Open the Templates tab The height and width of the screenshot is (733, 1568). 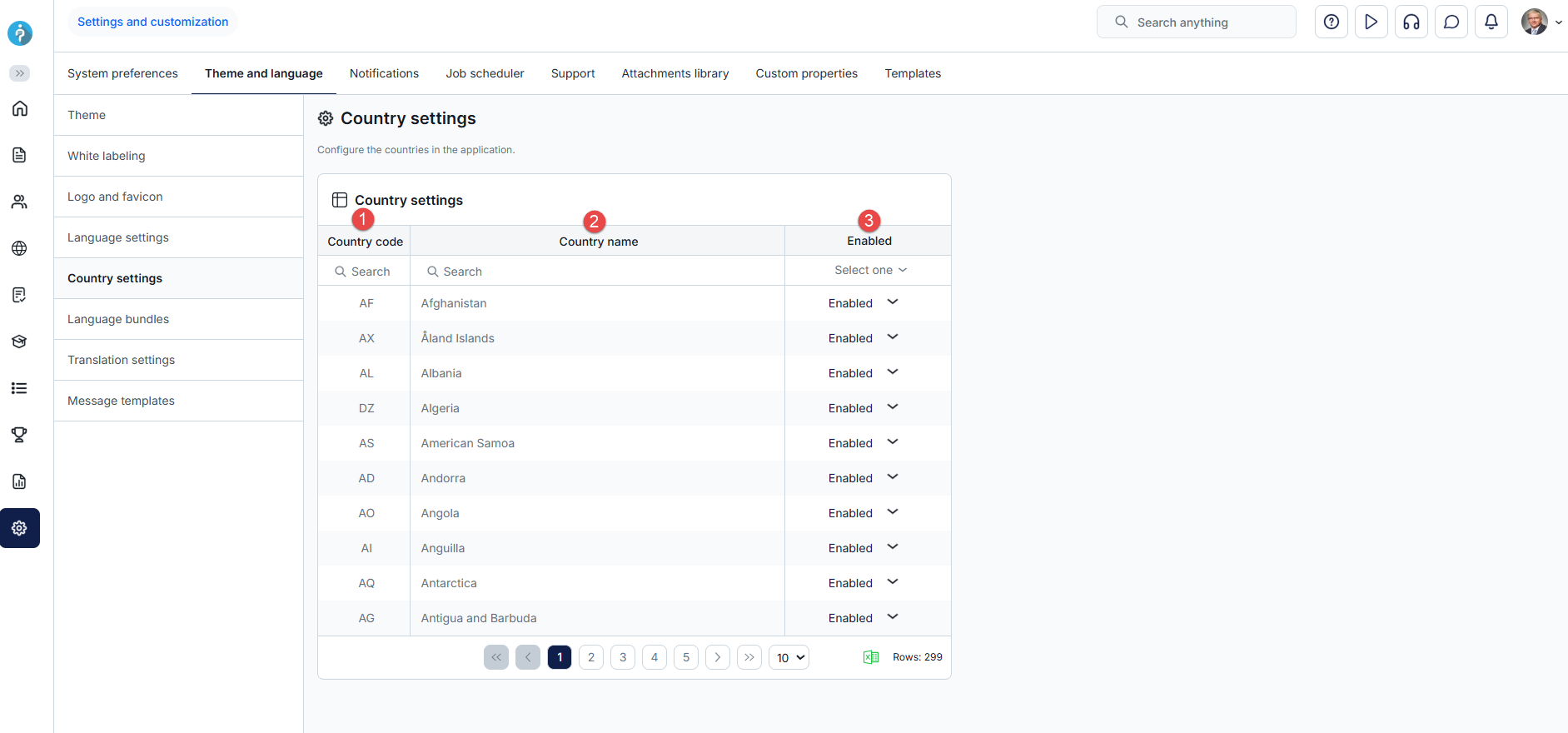pyautogui.click(x=913, y=73)
